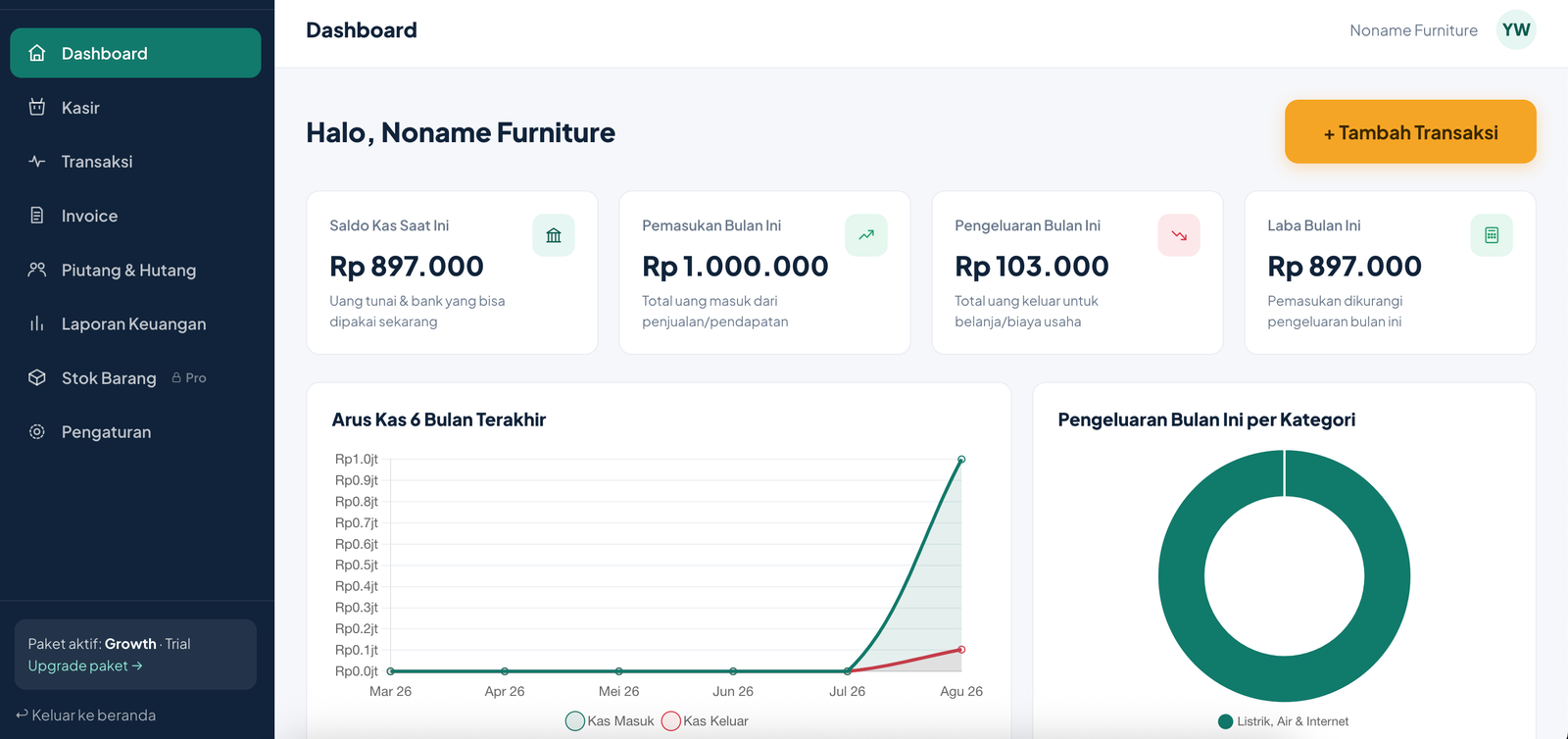The image size is (1568, 739).
Task: Toggle Kas Masuk legend series
Action: [x=610, y=721]
